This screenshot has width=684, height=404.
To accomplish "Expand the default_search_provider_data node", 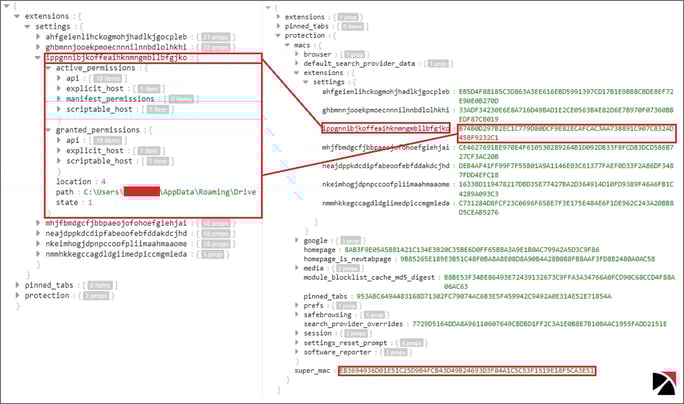I will (299, 63).
